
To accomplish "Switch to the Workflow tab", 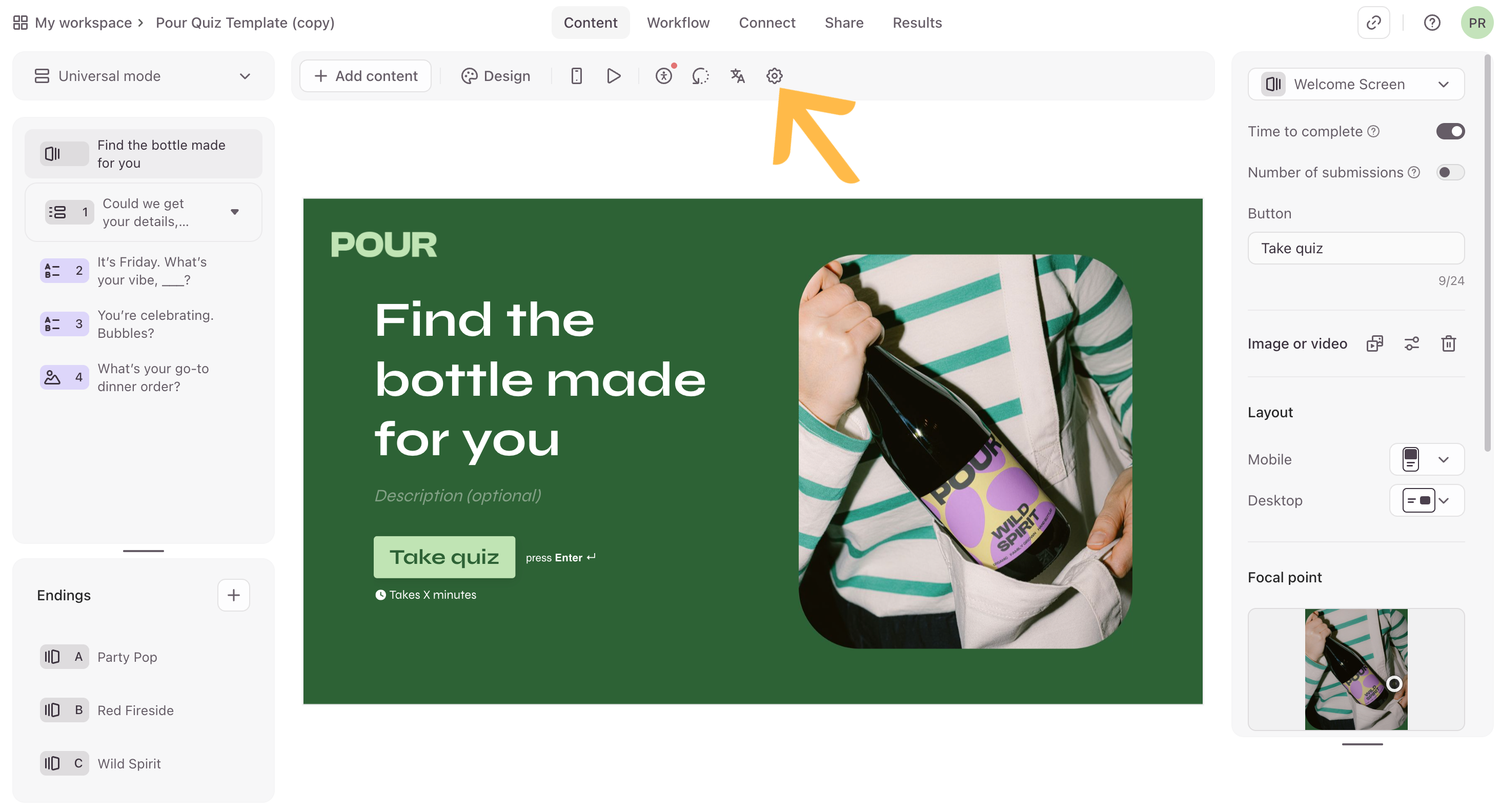I will [678, 23].
